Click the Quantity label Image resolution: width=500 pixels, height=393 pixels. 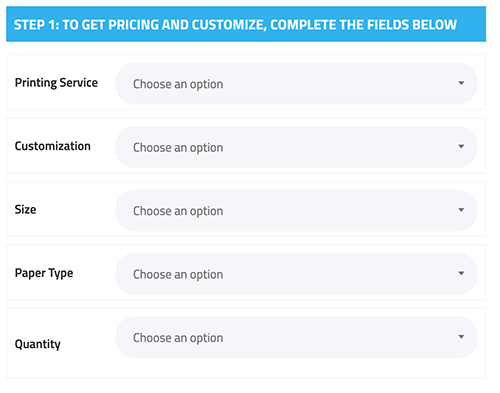(x=38, y=344)
